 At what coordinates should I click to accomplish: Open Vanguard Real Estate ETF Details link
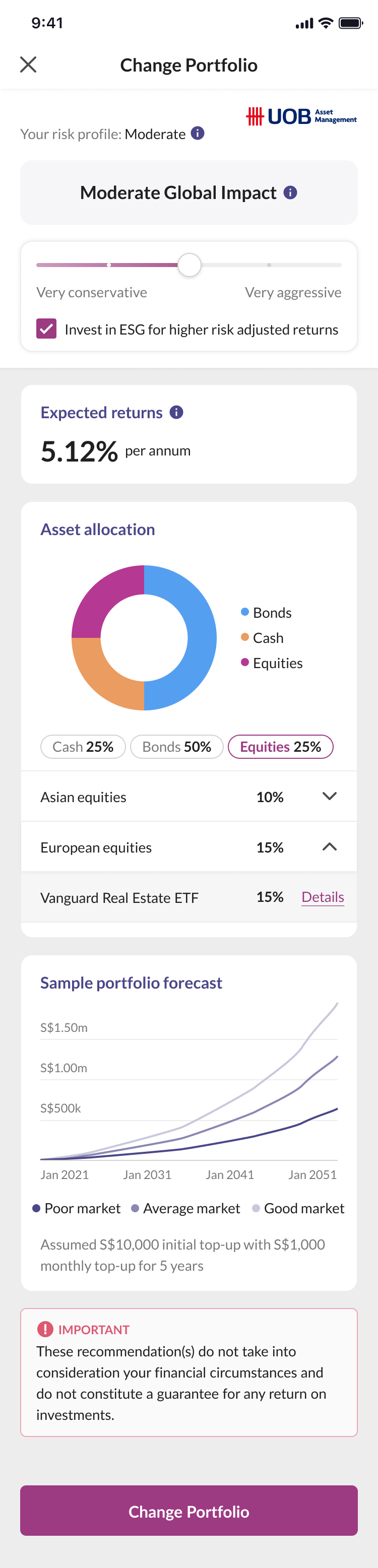coord(323,896)
